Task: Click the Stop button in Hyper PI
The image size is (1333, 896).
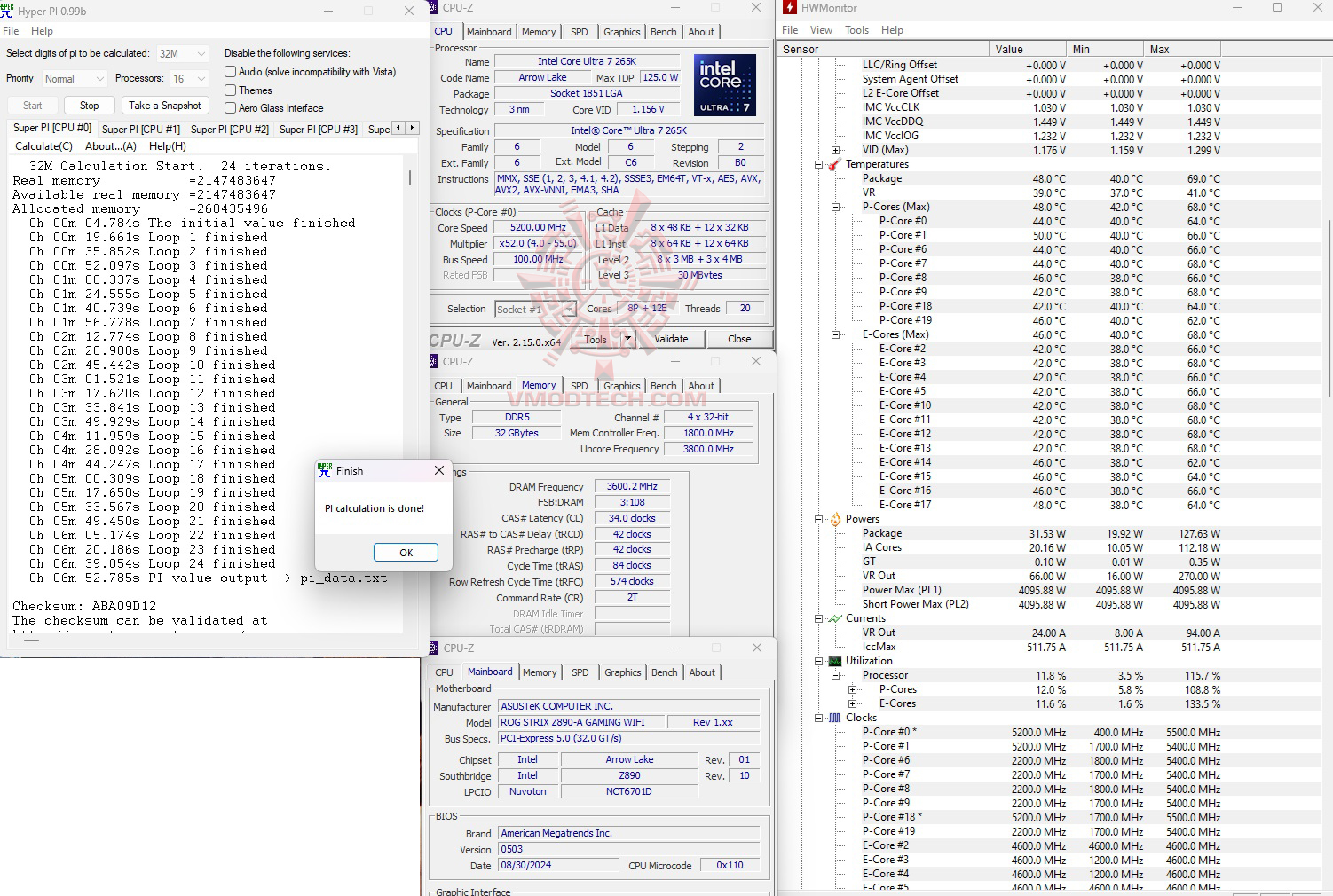Action: [x=90, y=106]
